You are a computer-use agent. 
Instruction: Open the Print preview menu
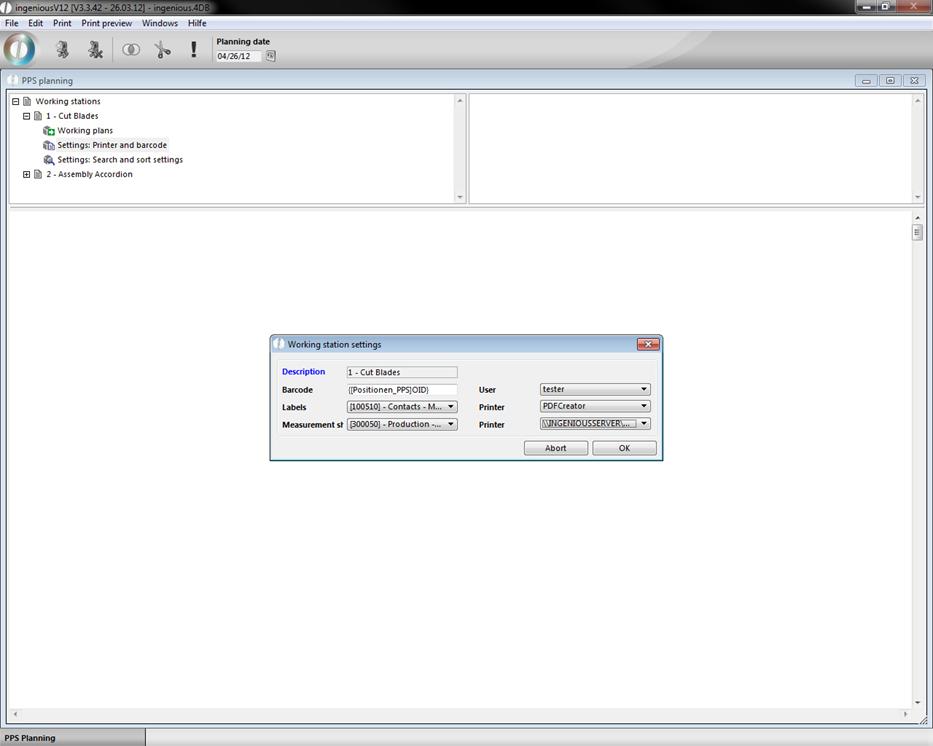pyautogui.click(x=106, y=23)
